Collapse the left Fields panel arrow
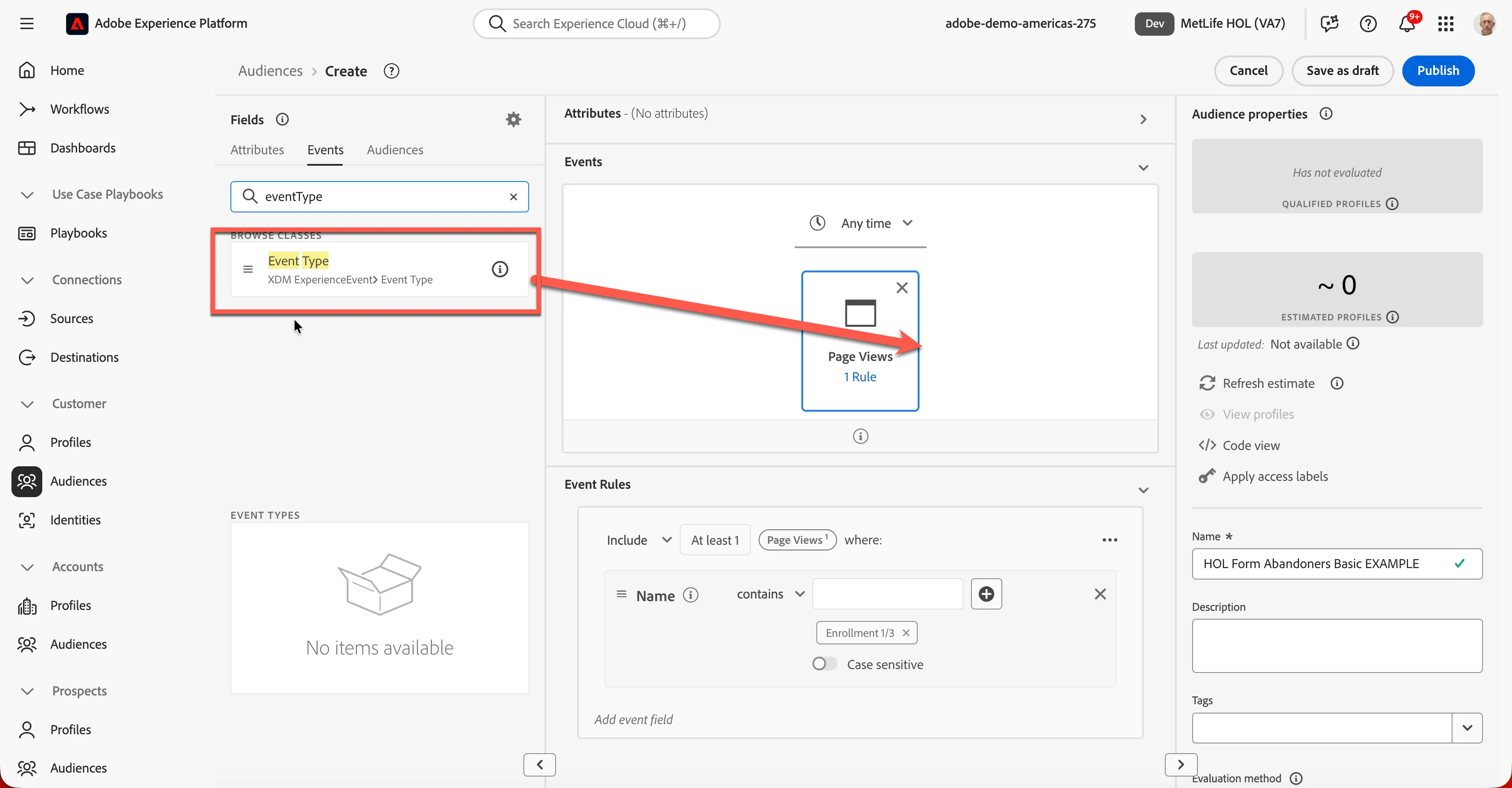 539,765
